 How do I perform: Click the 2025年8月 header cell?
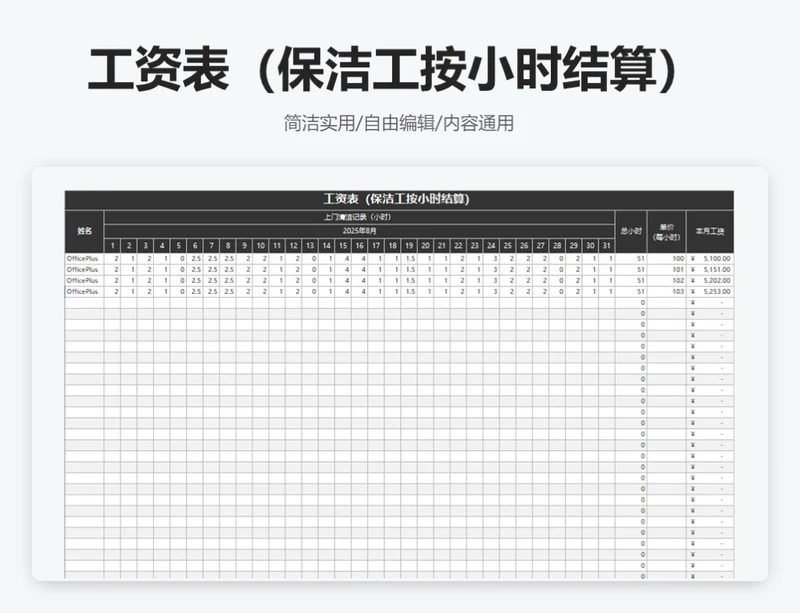coord(359,231)
